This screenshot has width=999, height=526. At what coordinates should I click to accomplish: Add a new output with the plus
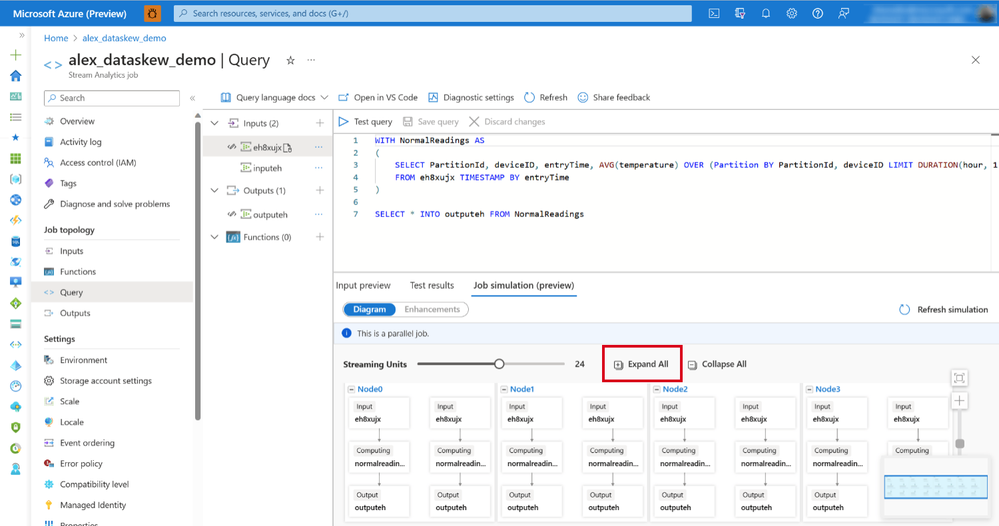pos(320,190)
